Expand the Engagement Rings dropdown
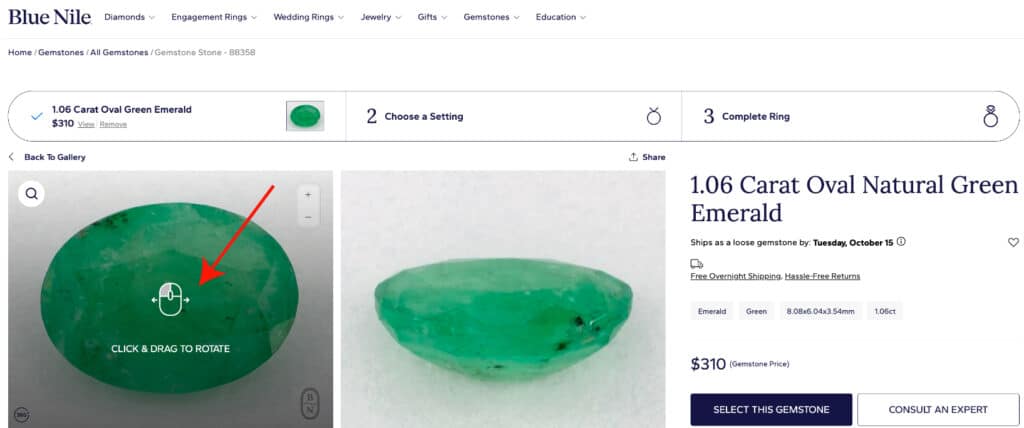The image size is (1024, 428). [213, 17]
